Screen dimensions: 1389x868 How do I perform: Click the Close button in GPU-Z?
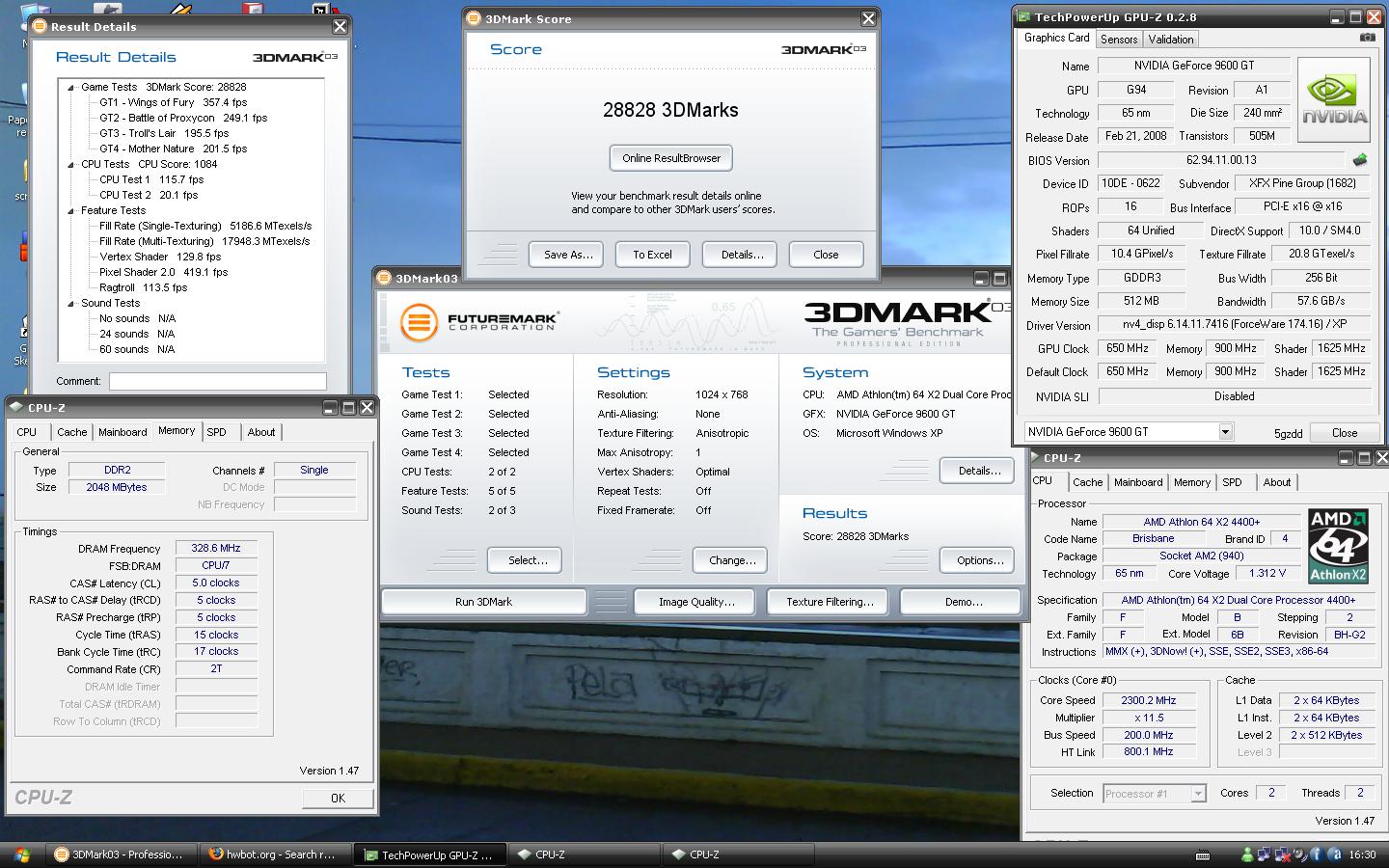1344,433
